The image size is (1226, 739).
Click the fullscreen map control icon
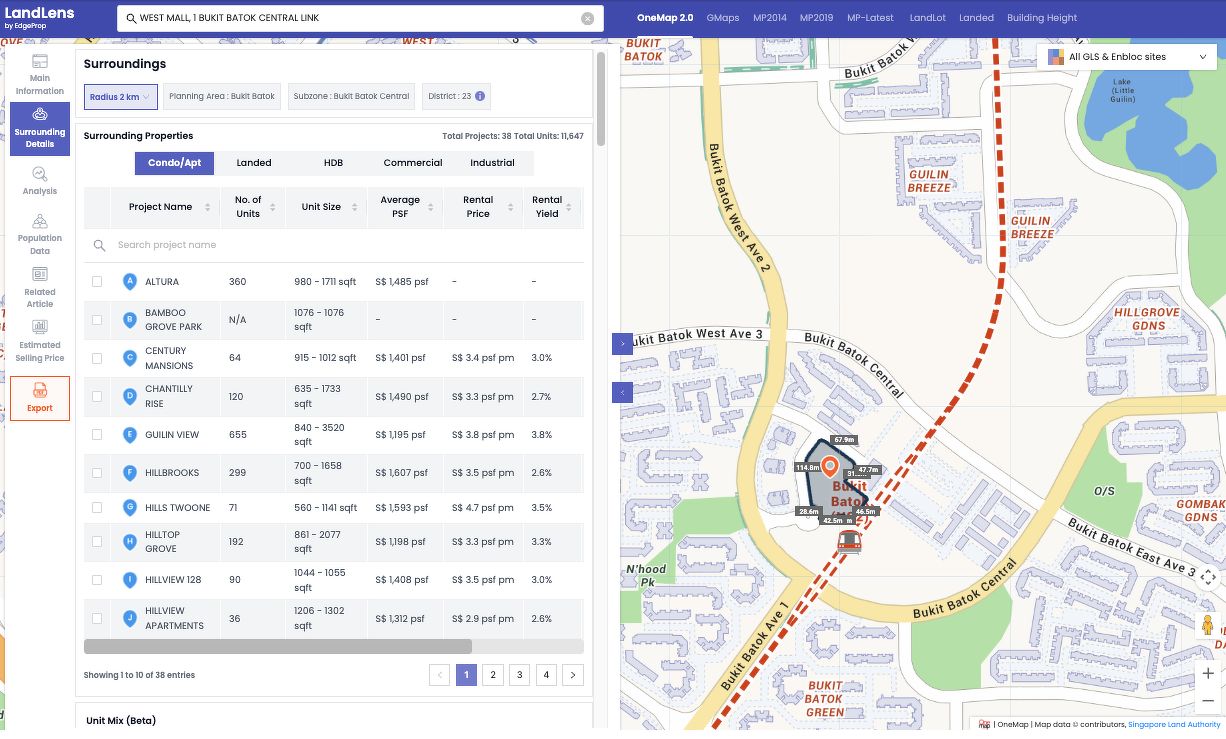1208,577
